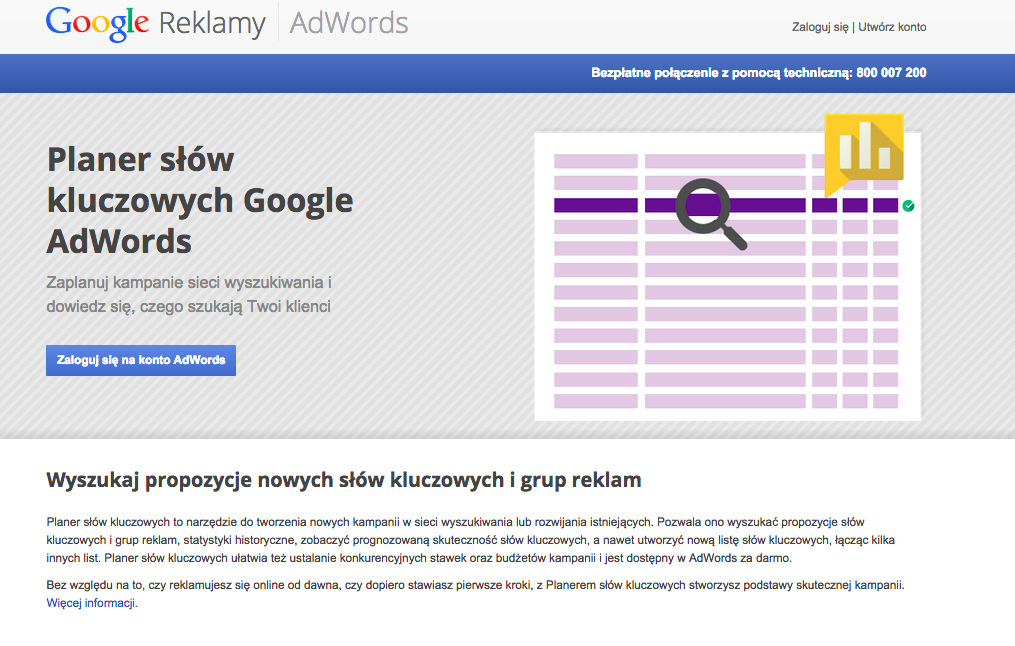Click the top light purple row in table illustration
Screen dimensions: 1015x646
[x=724, y=161]
